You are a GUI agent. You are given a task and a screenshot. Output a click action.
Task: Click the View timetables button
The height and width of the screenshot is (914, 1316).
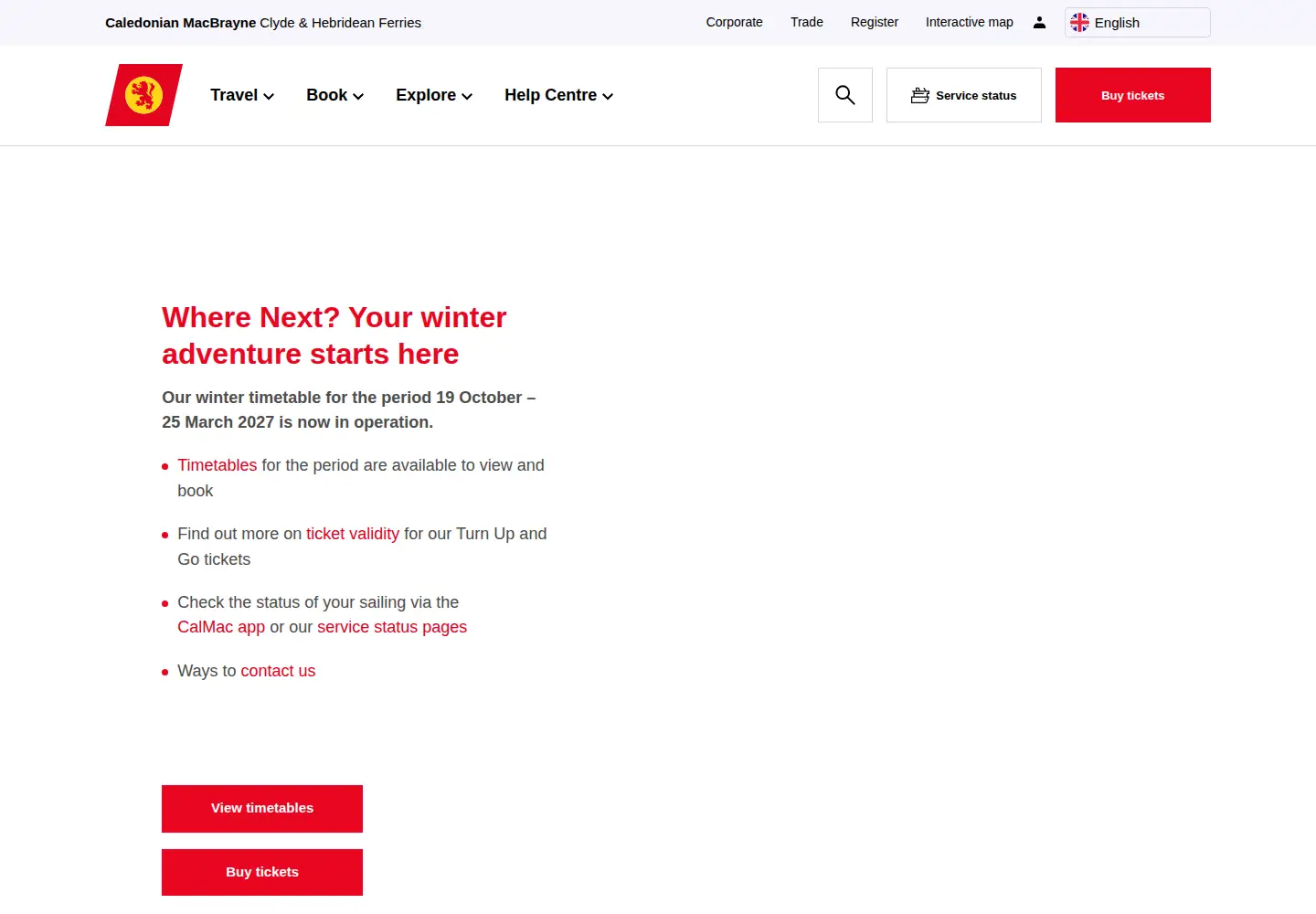point(262,809)
